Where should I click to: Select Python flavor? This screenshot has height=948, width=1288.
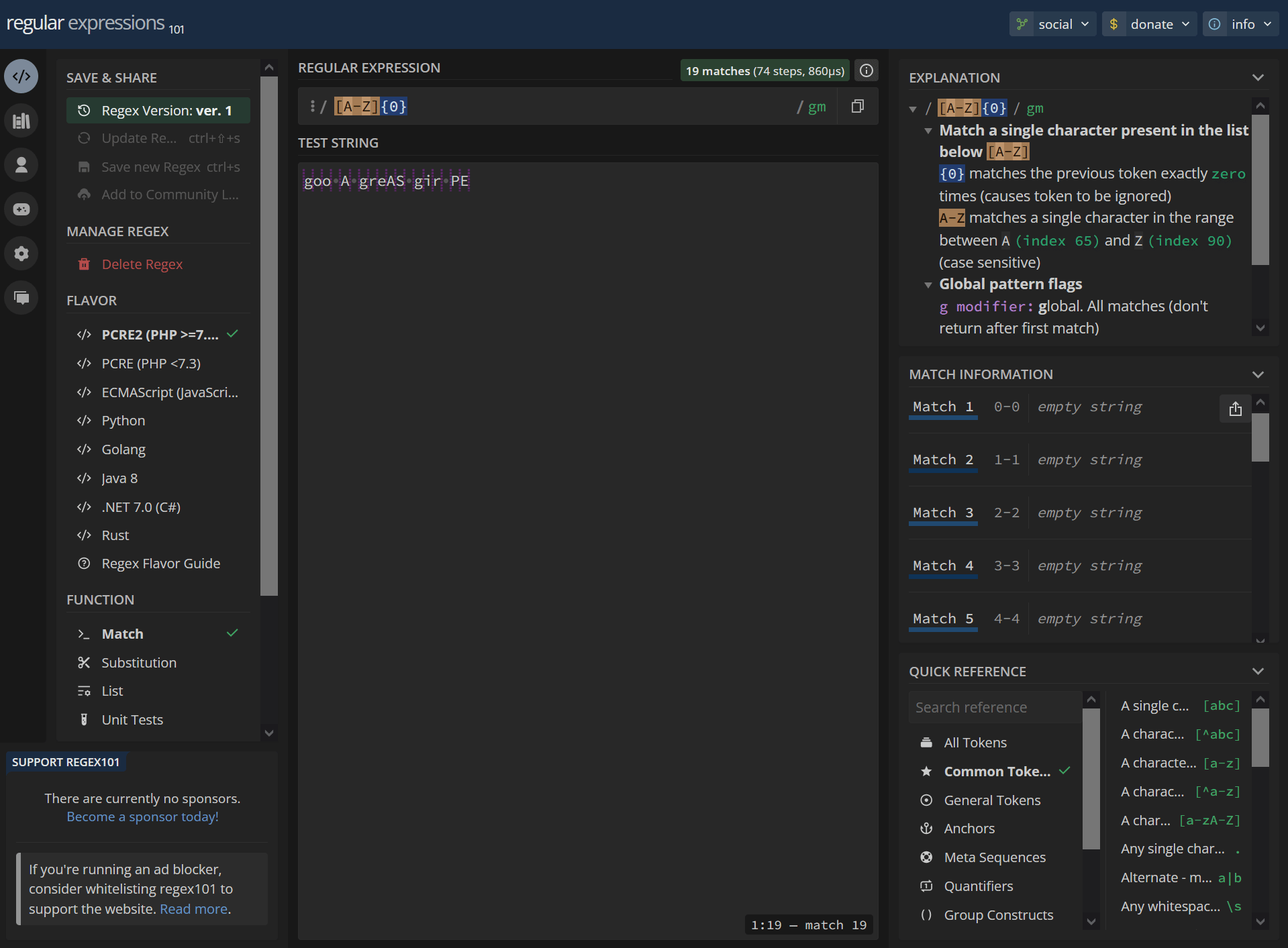(158, 421)
